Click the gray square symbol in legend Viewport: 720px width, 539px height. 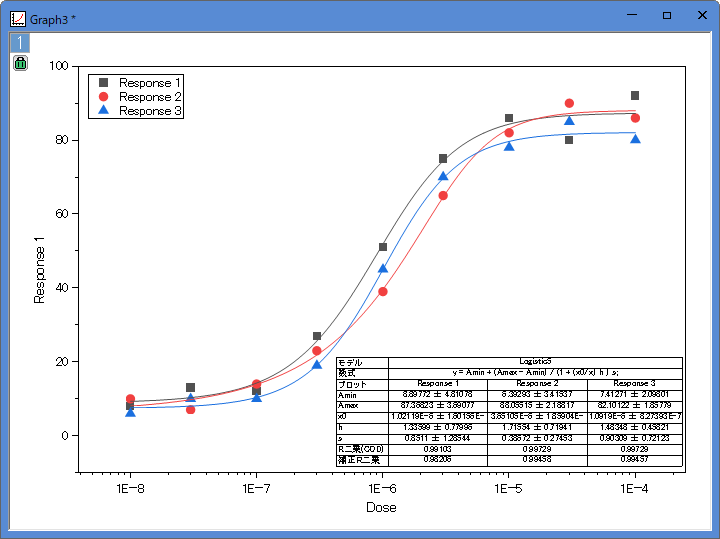[x=103, y=83]
